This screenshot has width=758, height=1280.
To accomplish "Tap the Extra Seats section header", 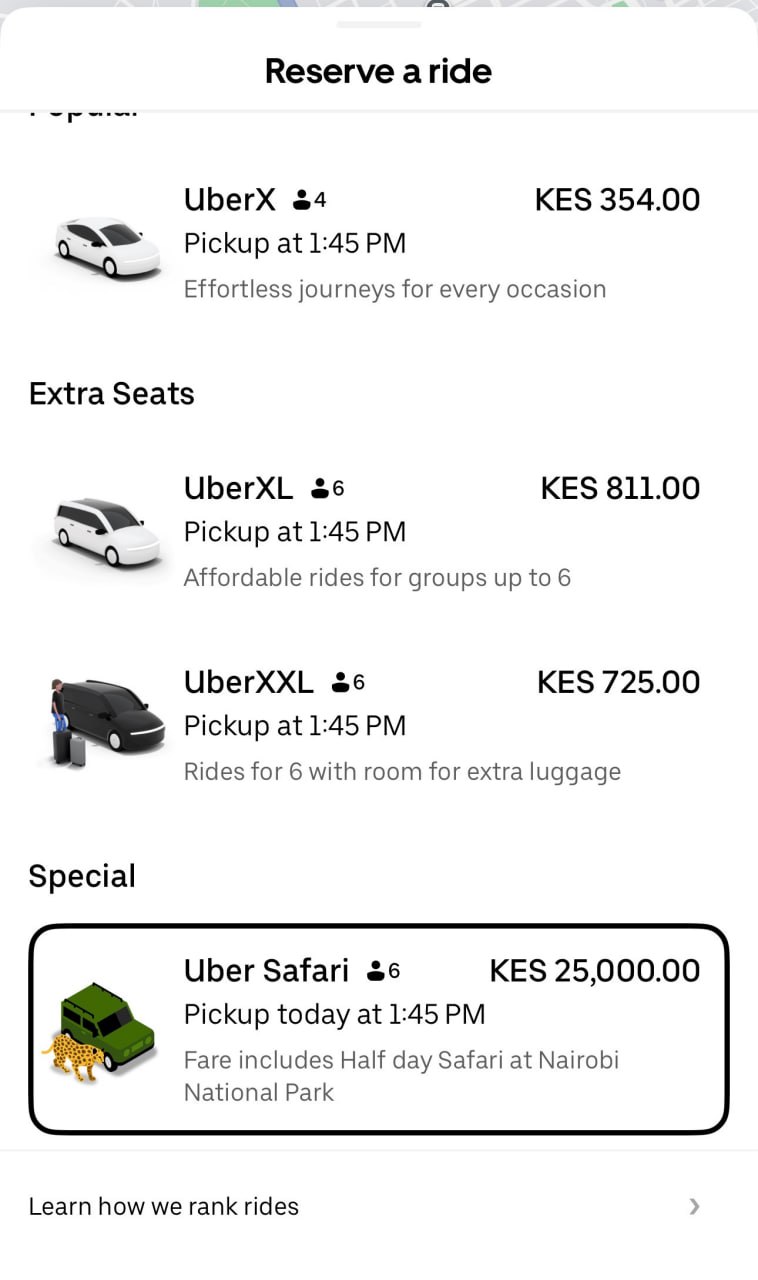I will click(112, 394).
